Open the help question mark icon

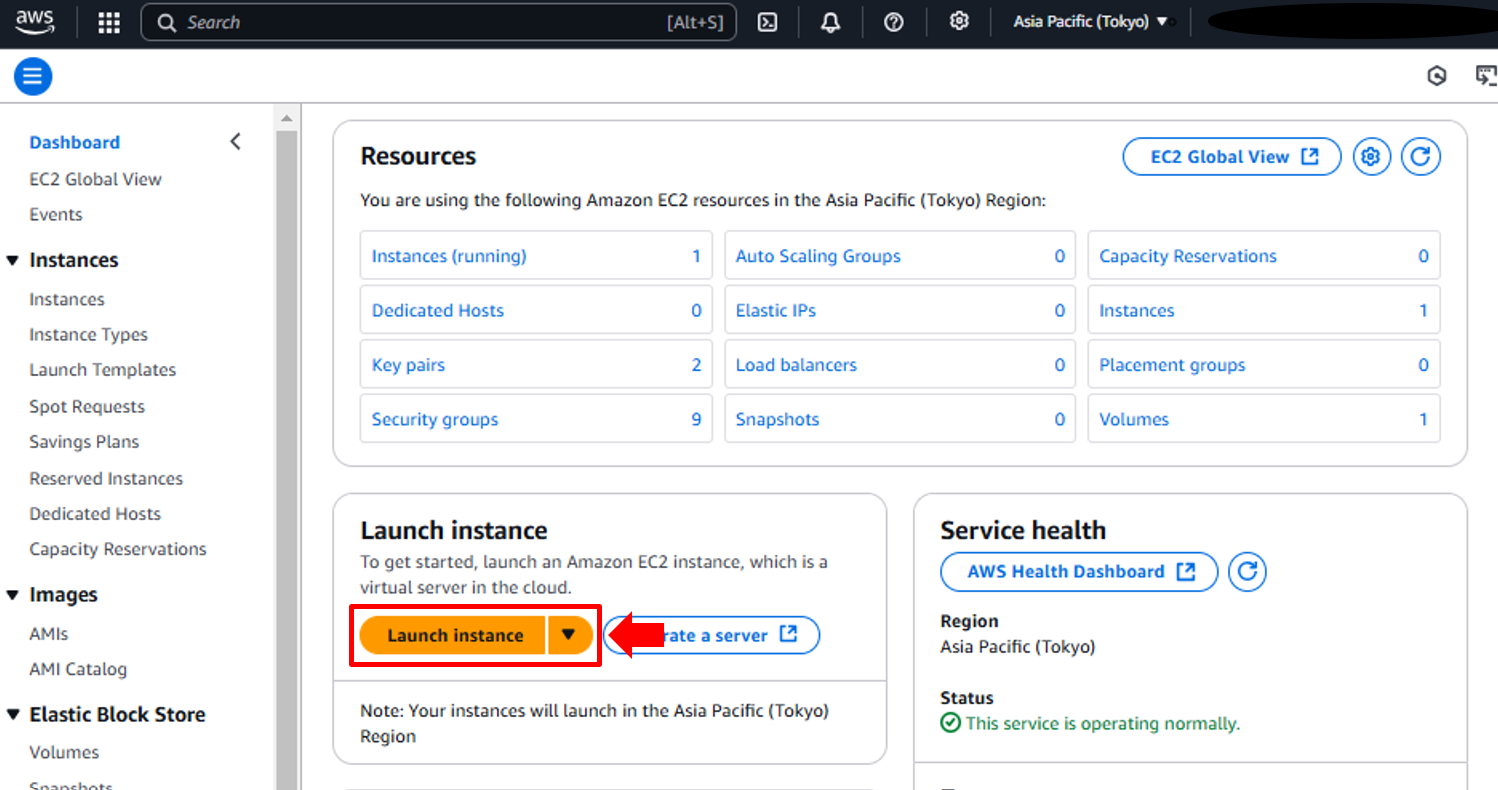[894, 23]
